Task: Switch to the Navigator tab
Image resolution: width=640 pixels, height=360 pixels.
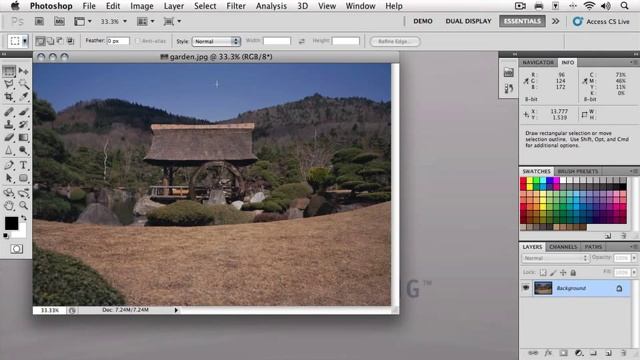Action: point(538,62)
